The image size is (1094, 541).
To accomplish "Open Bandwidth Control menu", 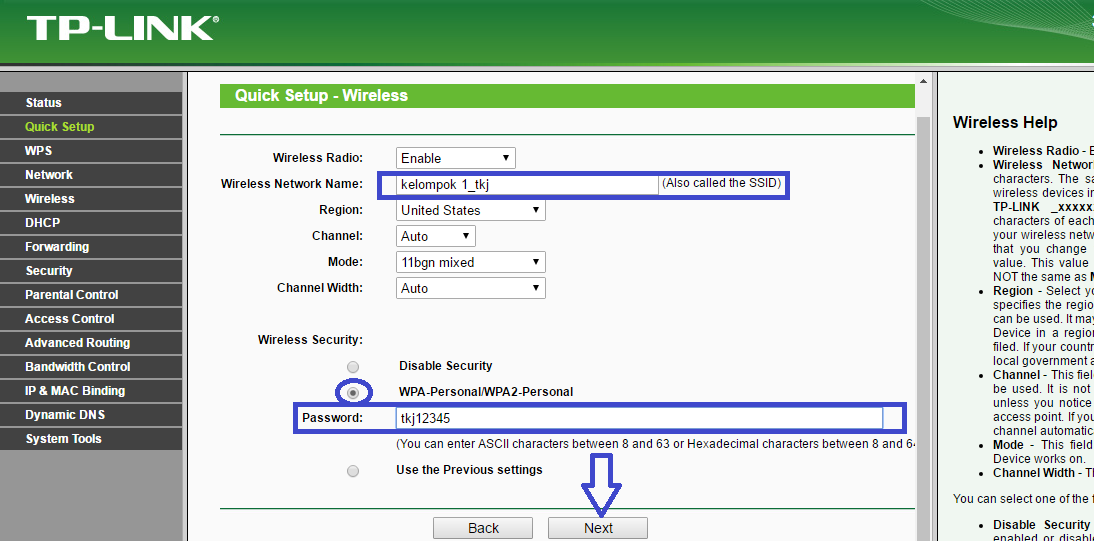I will (91, 366).
